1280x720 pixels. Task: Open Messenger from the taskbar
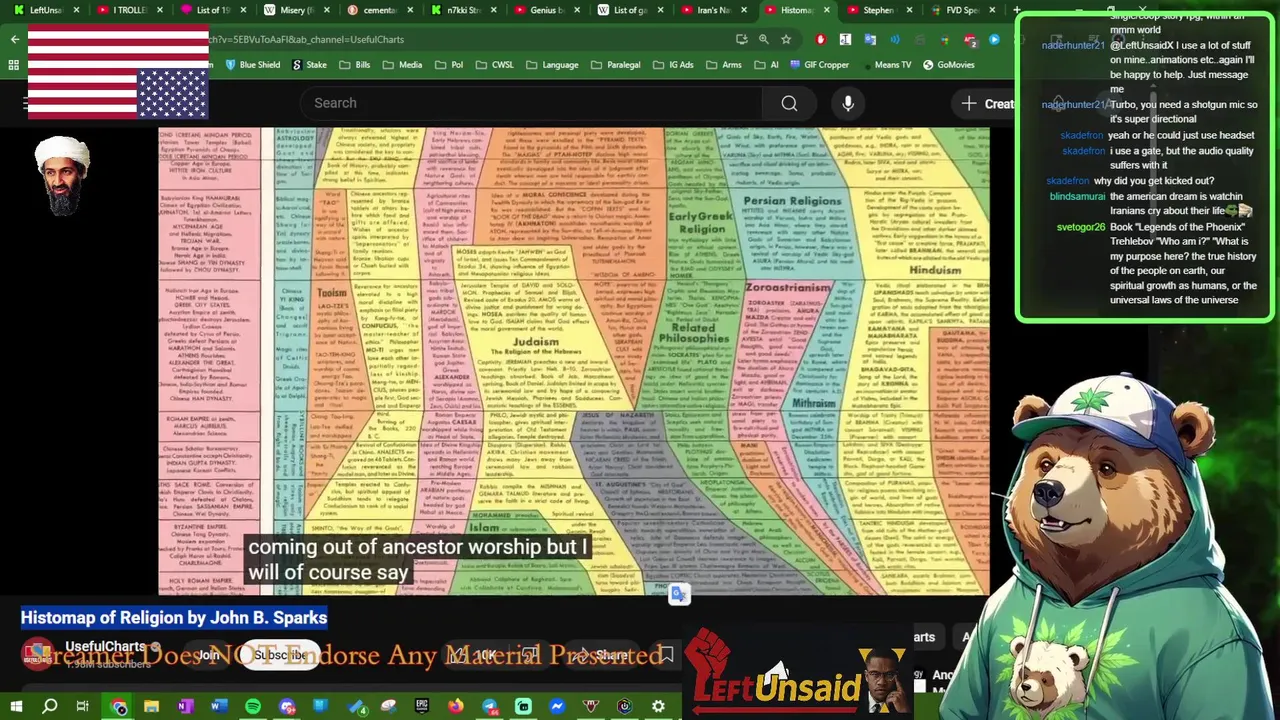point(557,707)
